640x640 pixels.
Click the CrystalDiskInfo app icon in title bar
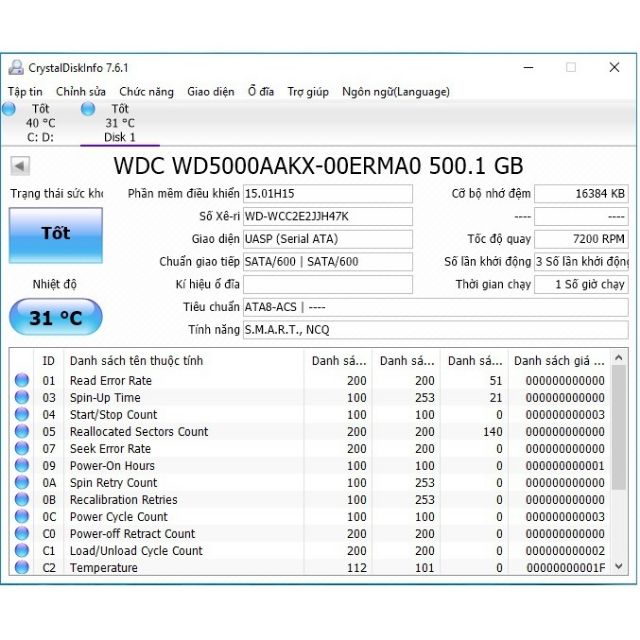16,67
